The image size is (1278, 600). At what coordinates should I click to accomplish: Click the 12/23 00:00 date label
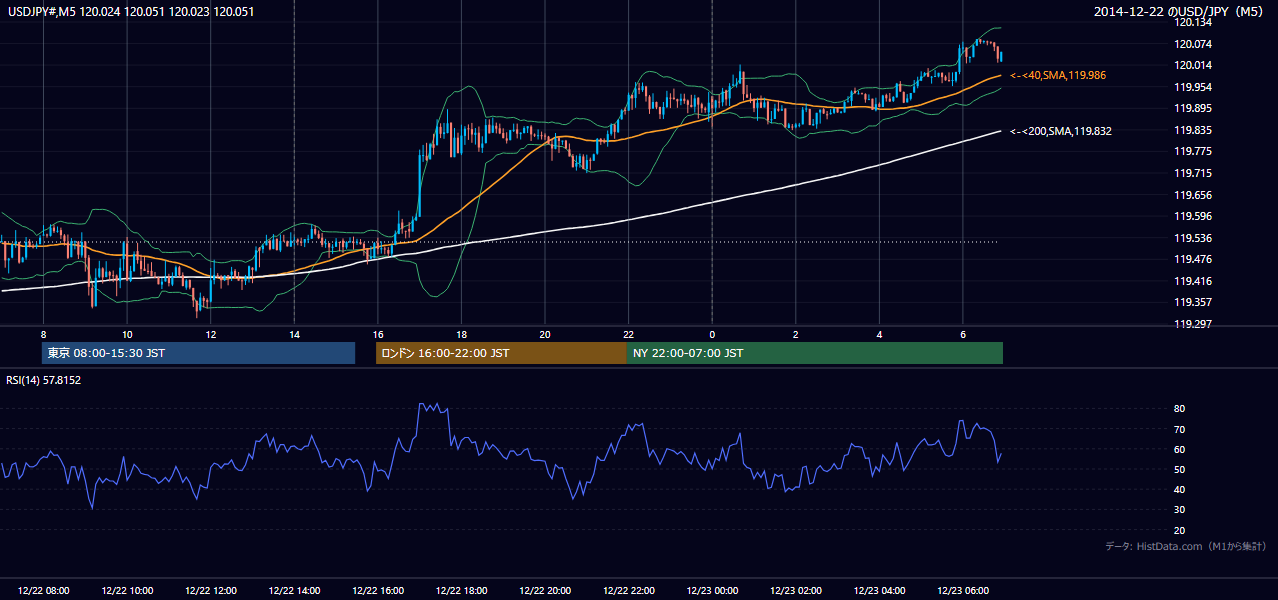coord(712,591)
